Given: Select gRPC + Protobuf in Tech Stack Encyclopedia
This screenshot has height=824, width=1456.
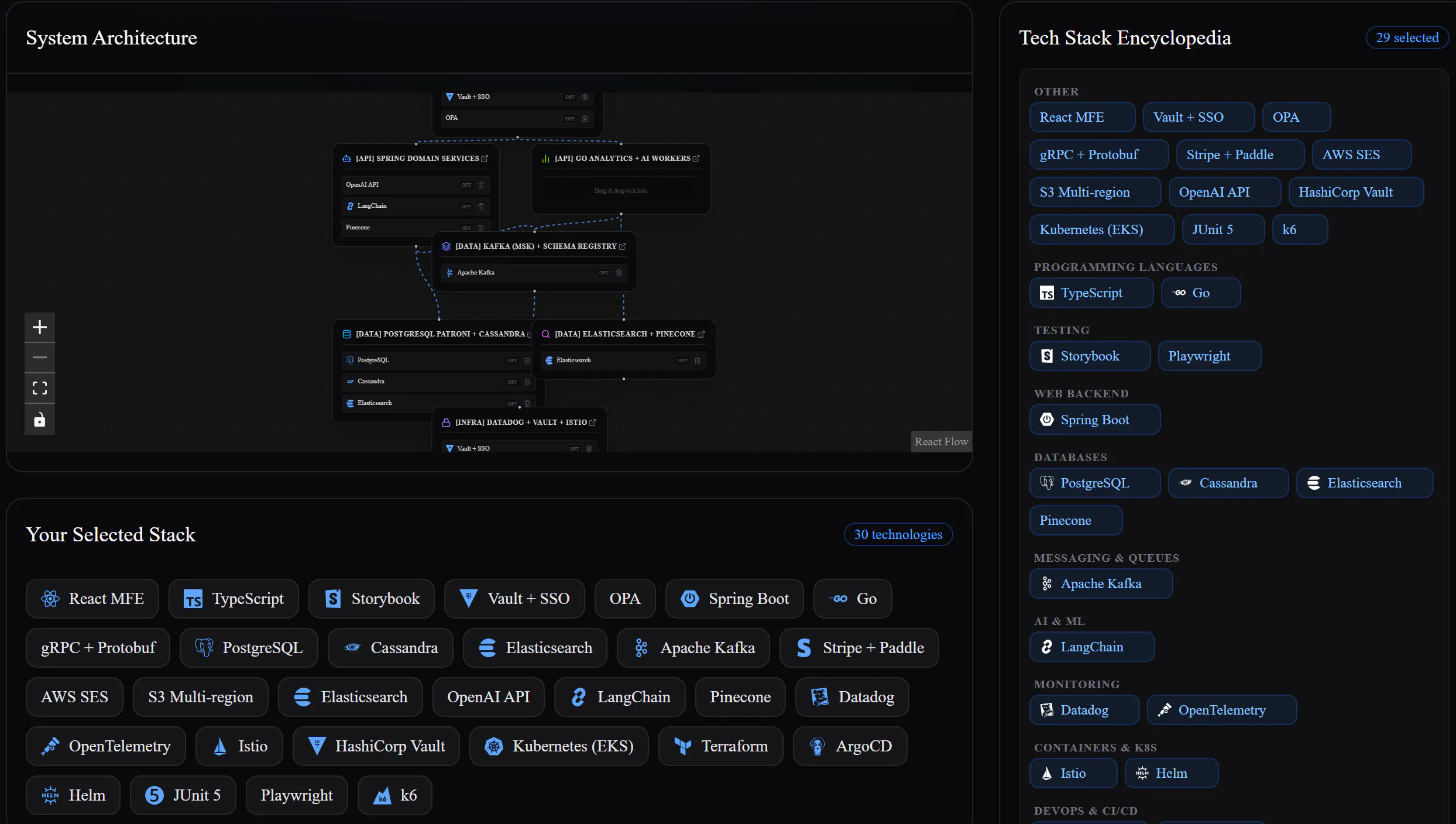Looking at the screenshot, I should tap(1099, 154).
